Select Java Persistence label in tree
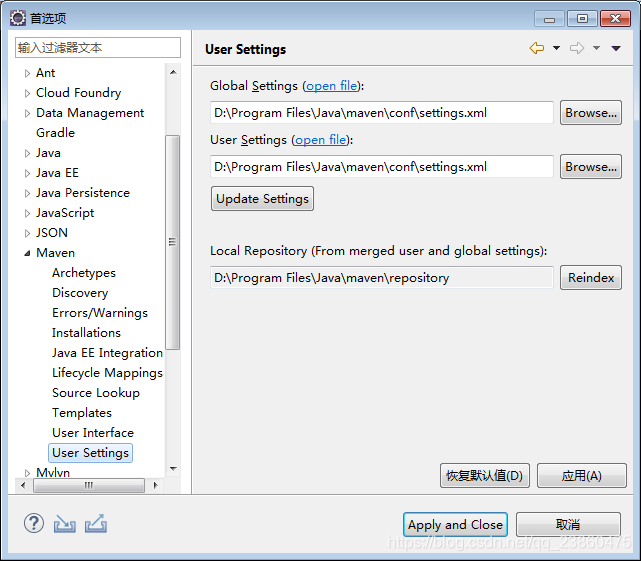 coord(83,193)
